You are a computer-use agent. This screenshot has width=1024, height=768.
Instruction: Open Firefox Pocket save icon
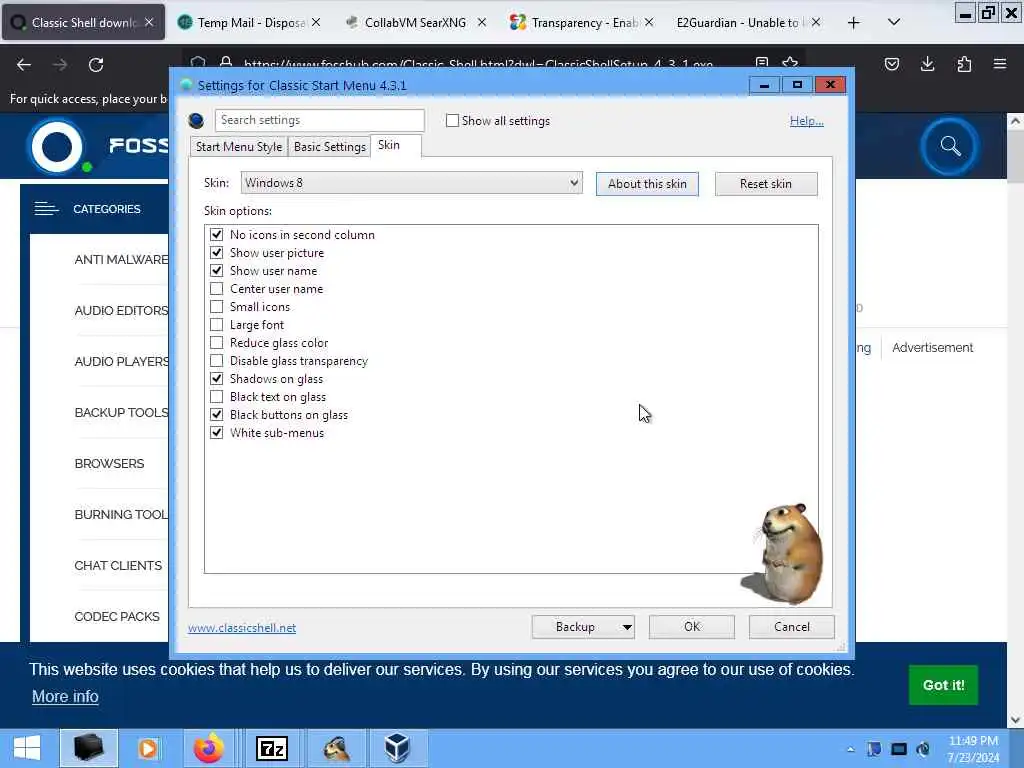891,64
